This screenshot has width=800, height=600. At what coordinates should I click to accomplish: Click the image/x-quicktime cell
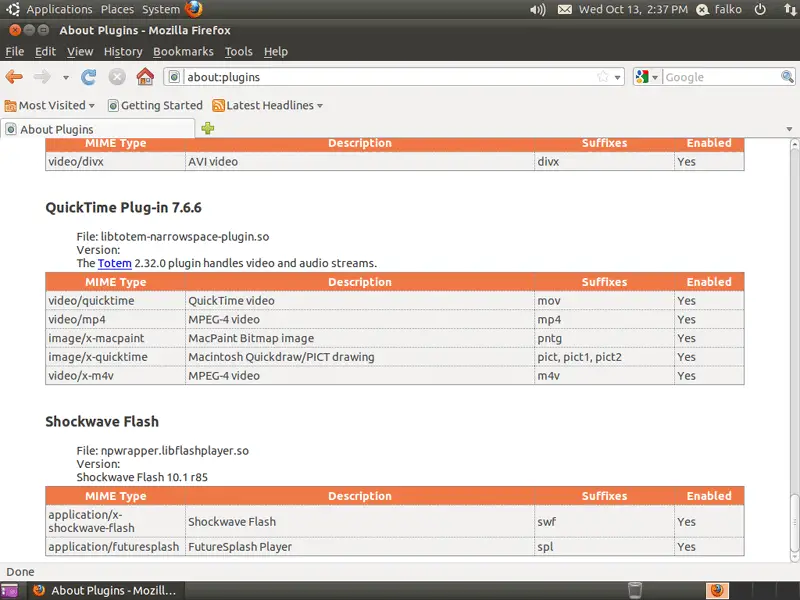115,357
